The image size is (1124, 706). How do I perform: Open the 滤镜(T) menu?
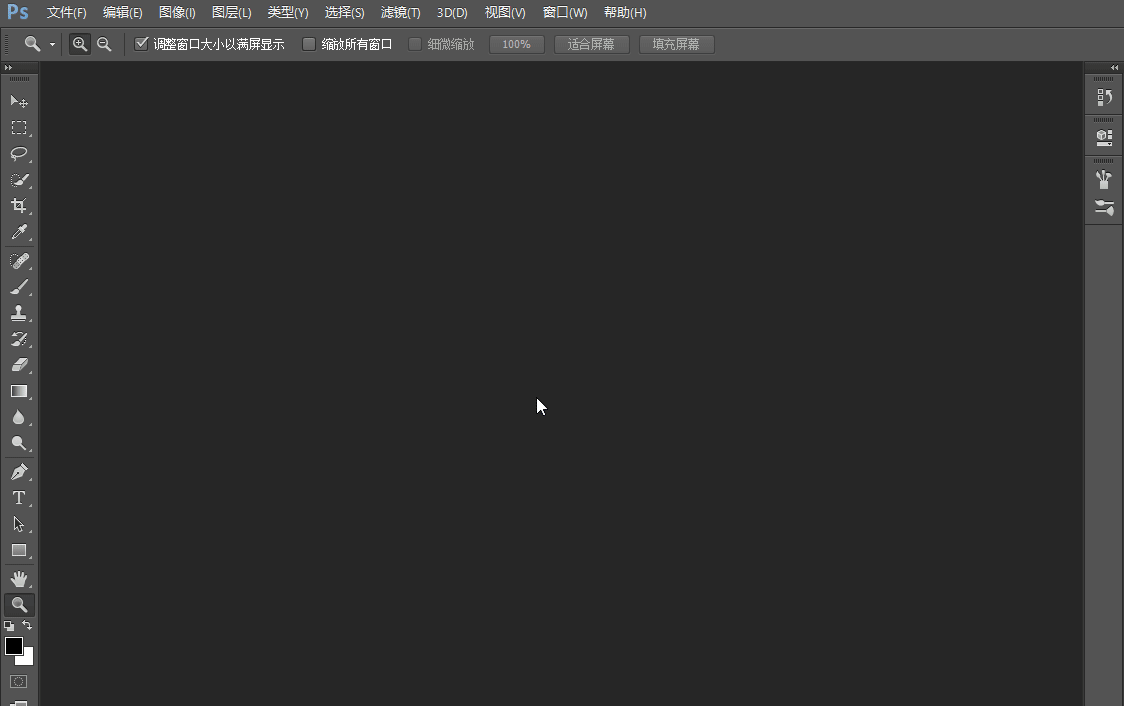point(400,13)
